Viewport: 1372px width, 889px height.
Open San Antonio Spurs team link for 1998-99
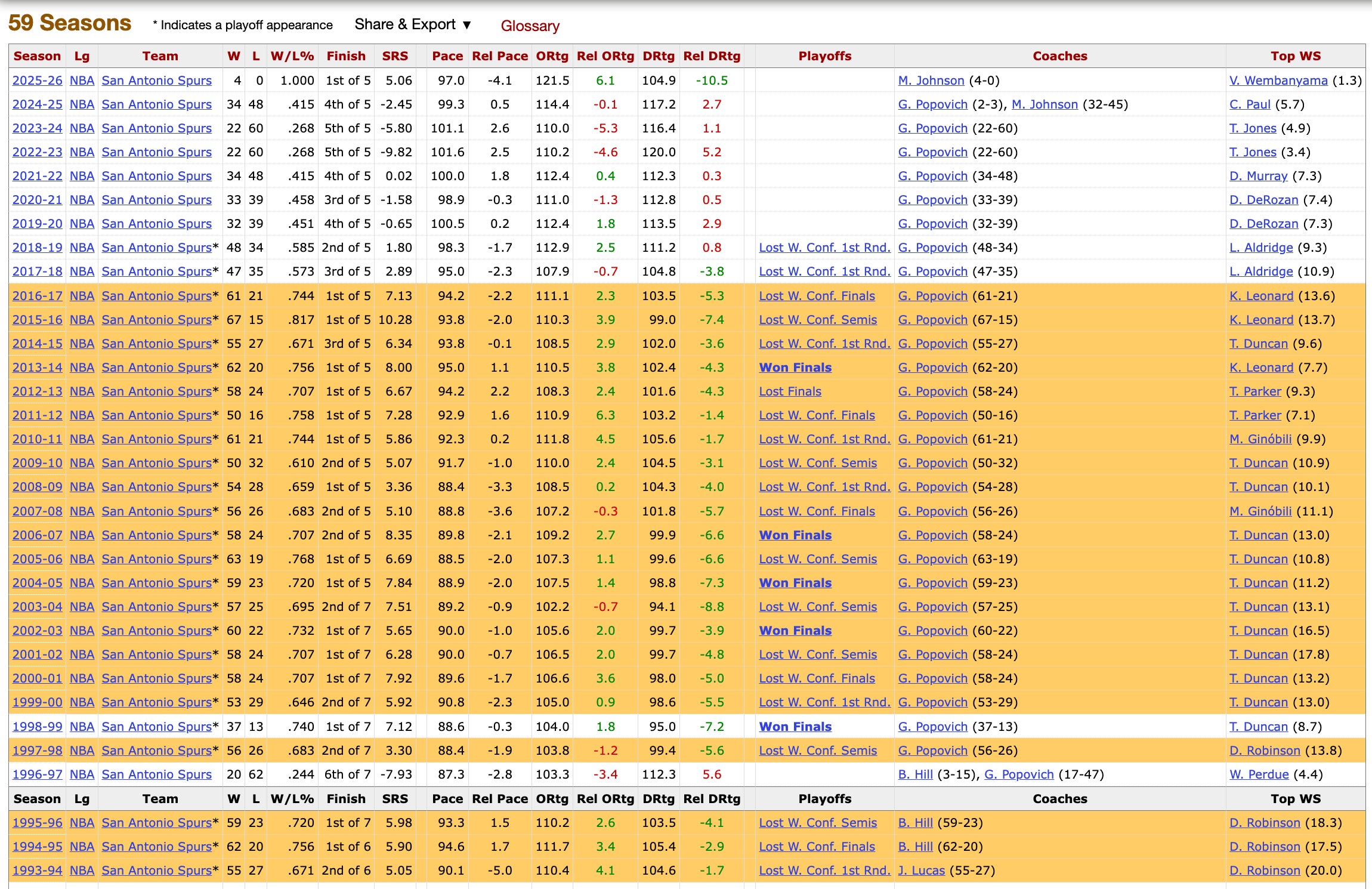(156, 727)
